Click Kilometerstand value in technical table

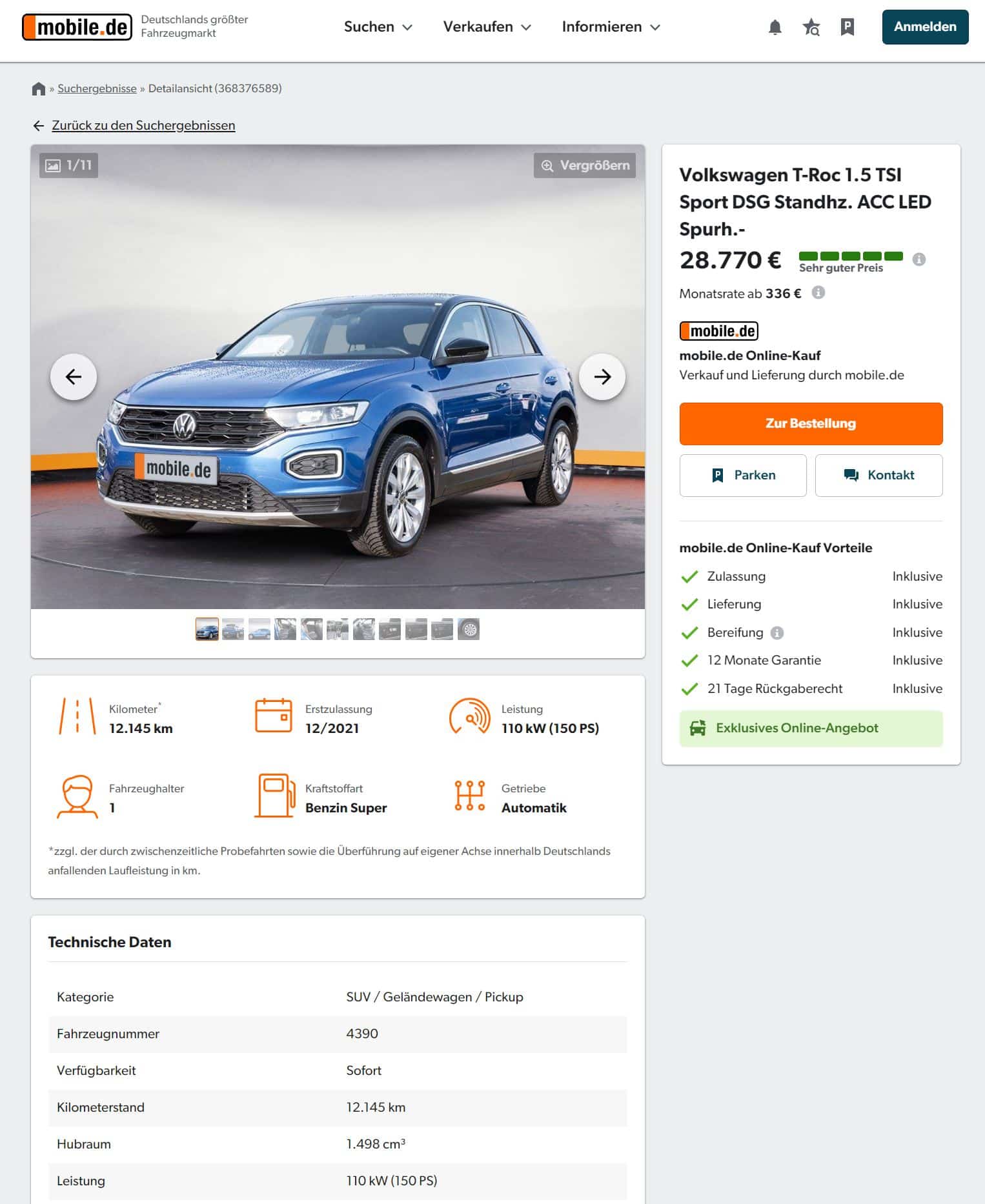376,1107
